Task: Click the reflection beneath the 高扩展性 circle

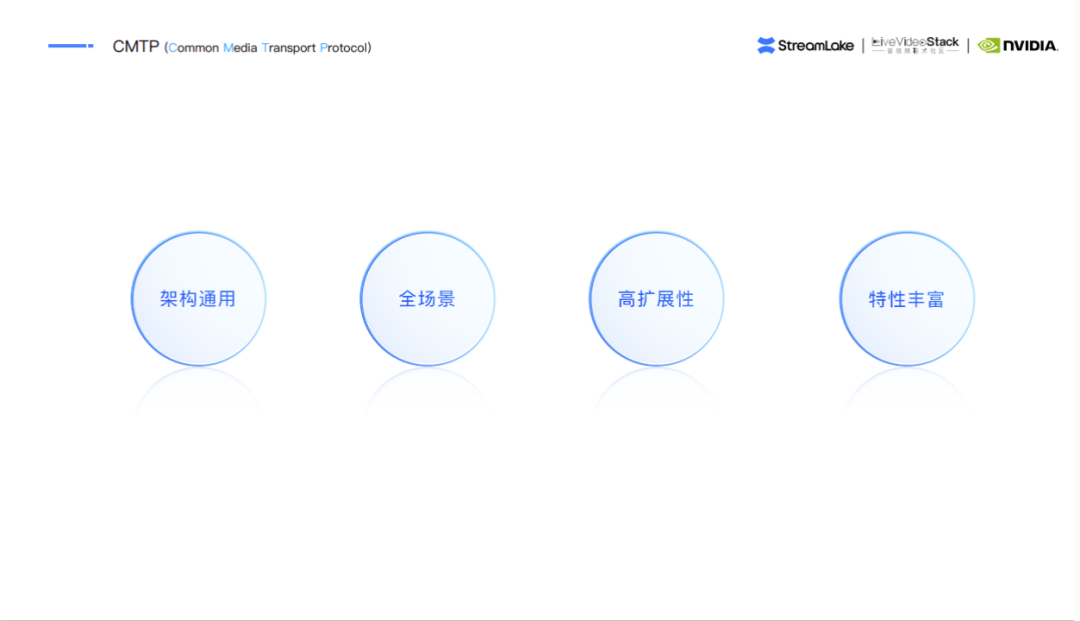Action: (656, 388)
